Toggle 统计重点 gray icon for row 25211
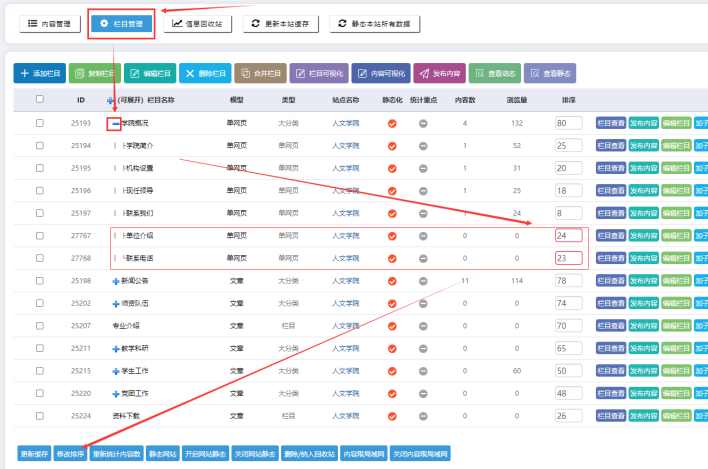708x469 pixels. click(423, 348)
